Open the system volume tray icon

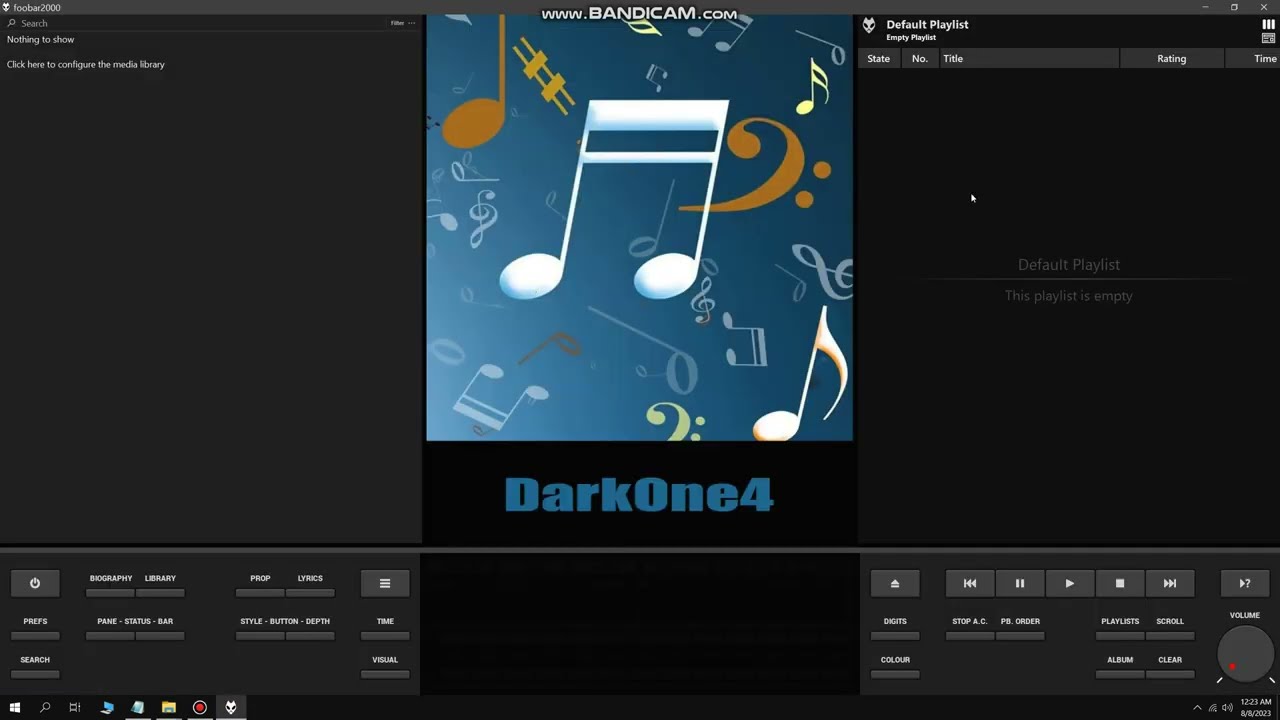click(1227, 708)
